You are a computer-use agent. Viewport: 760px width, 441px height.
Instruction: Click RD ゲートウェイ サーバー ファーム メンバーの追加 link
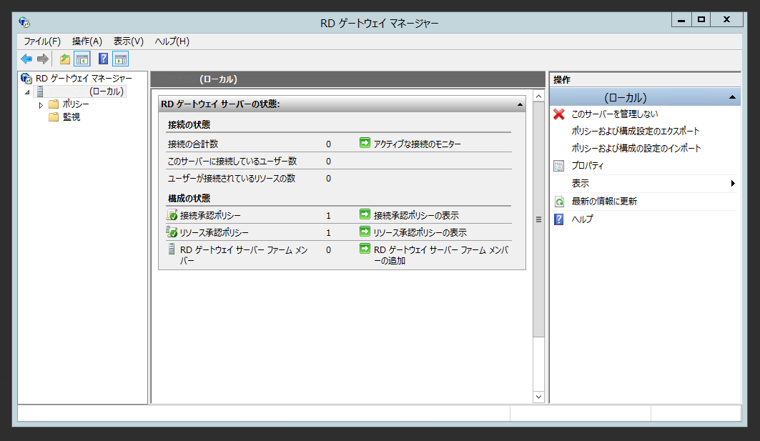(441, 255)
